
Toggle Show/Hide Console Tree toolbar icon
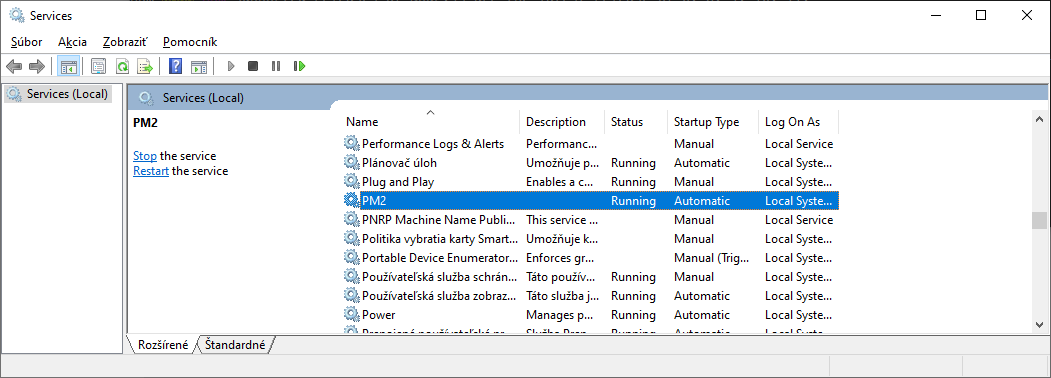click(x=68, y=66)
